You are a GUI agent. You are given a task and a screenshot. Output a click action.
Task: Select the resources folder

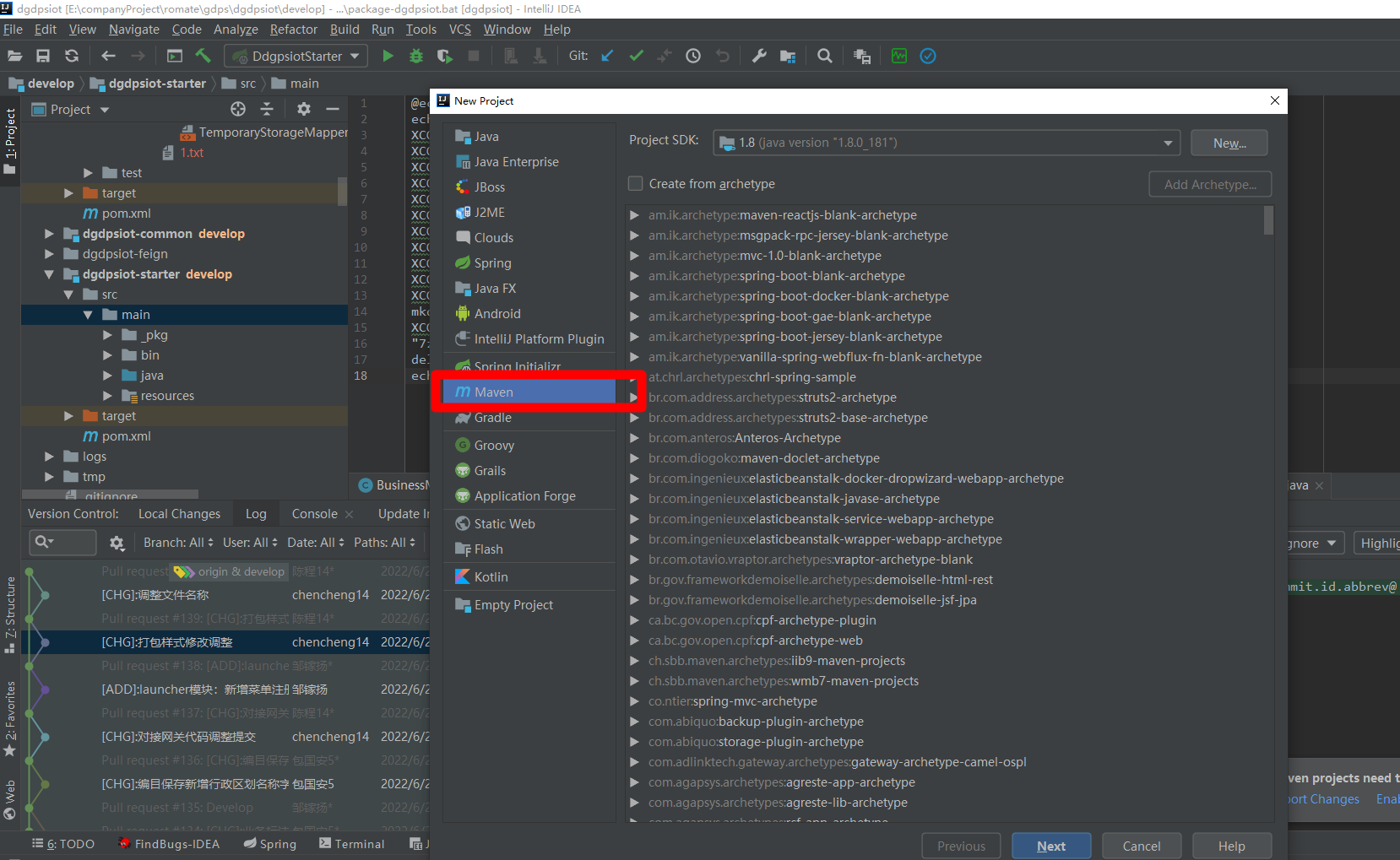167,396
